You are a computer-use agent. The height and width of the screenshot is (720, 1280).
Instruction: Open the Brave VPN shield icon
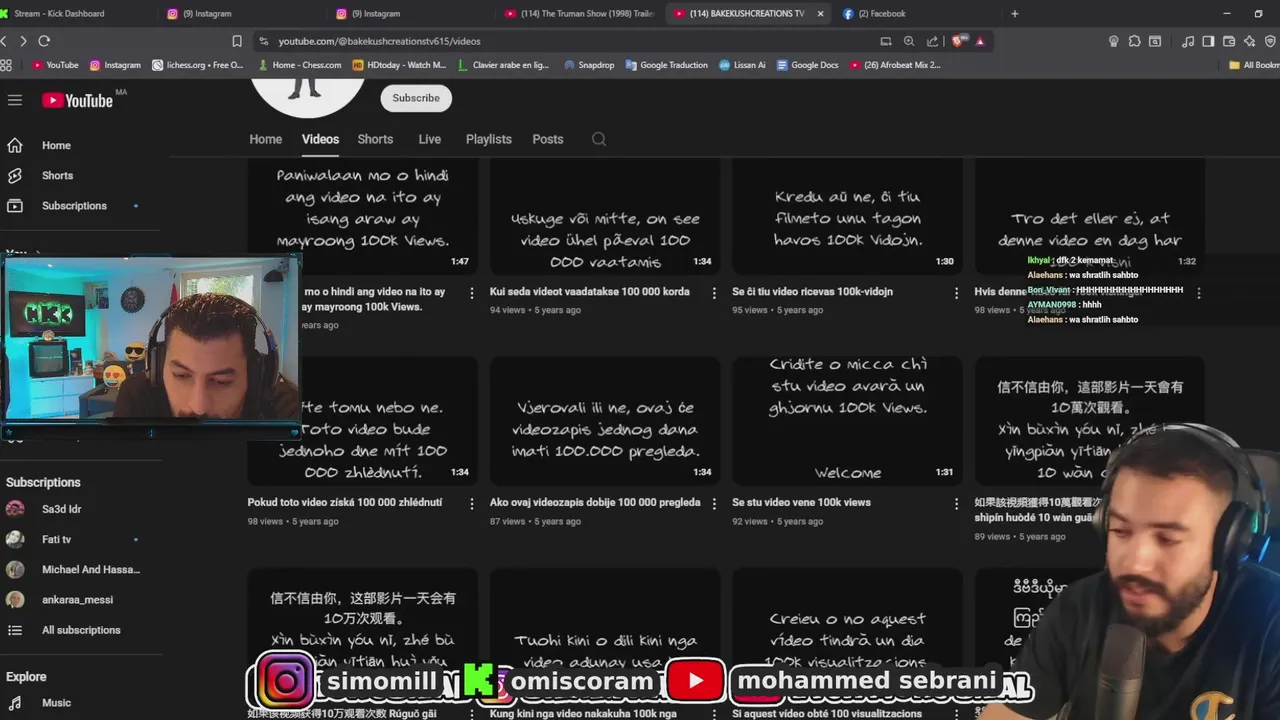click(1270, 41)
